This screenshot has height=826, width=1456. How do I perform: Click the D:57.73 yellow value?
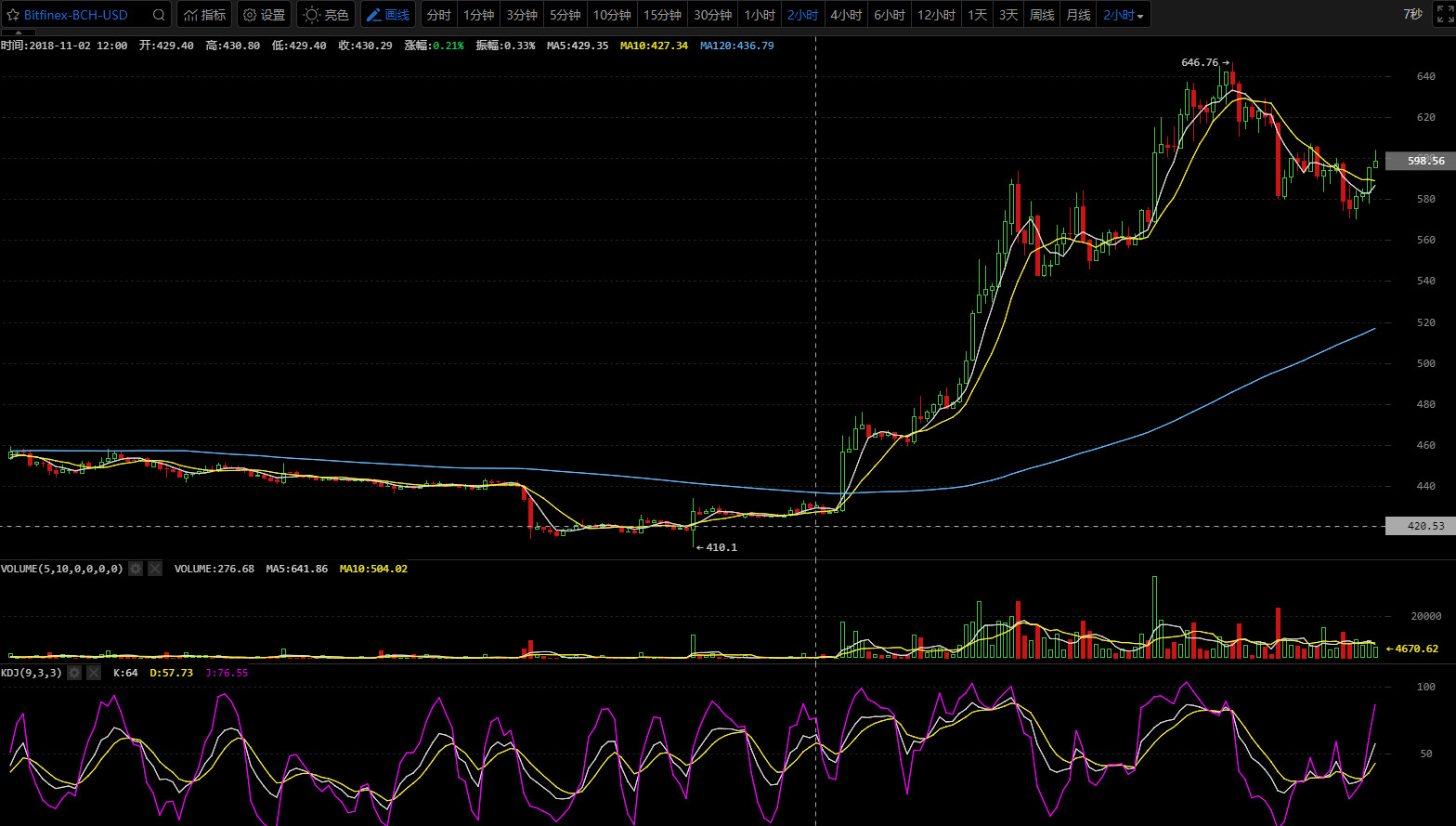pyautogui.click(x=171, y=673)
